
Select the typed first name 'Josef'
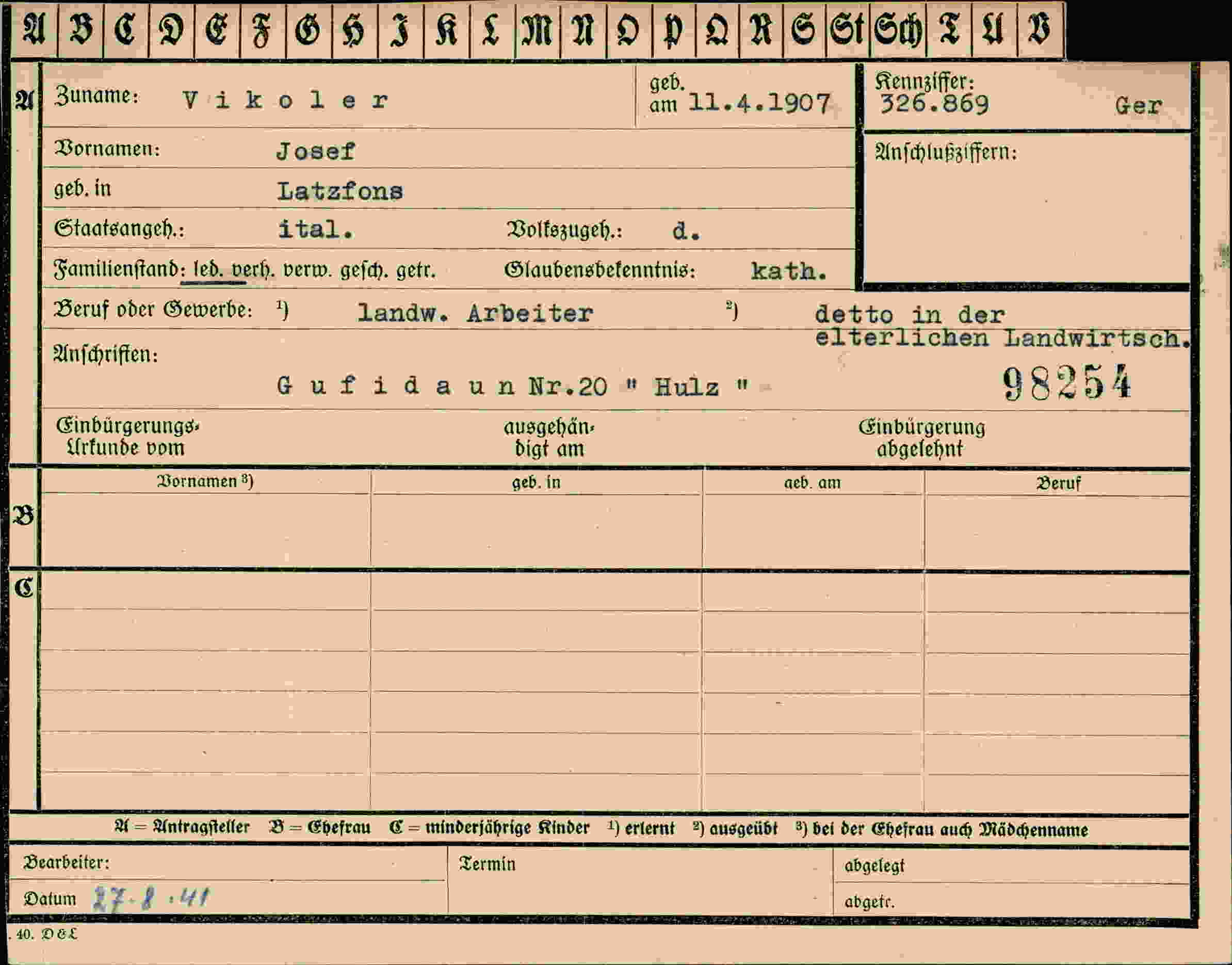point(315,151)
